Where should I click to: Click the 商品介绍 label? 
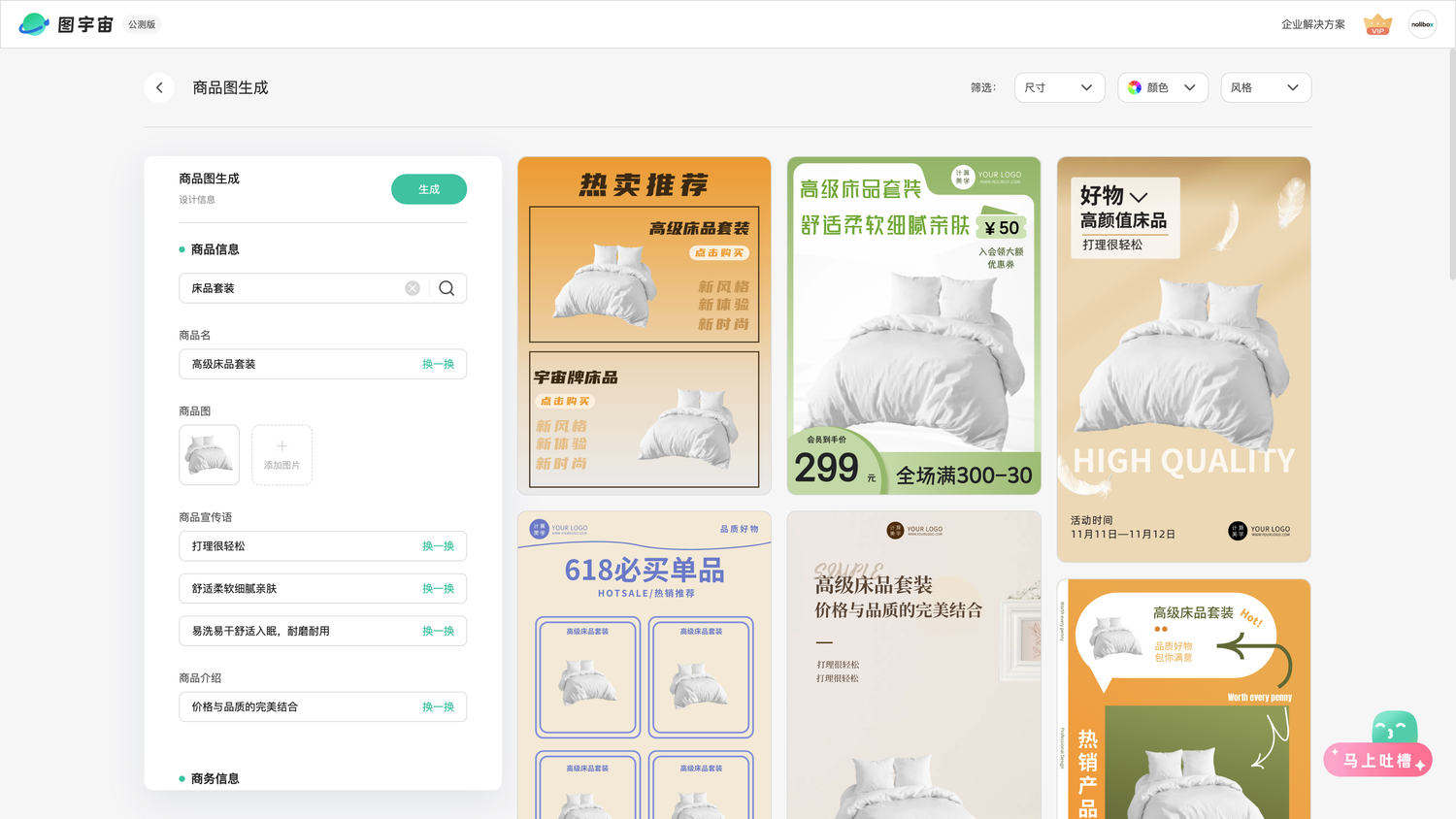click(x=200, y=678)
